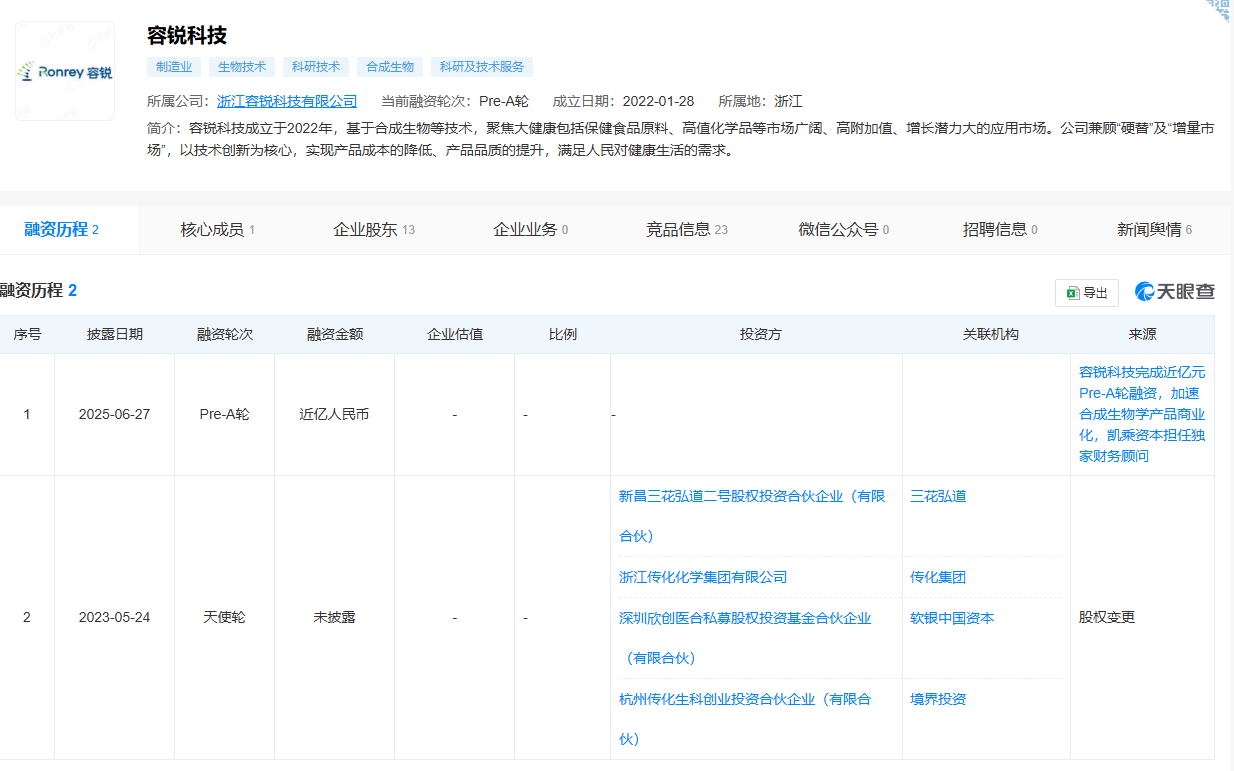The height and width of the screenshot is (771, 1234).
Task: Switch to 竞品信息 tab
Action: [687, 230]
